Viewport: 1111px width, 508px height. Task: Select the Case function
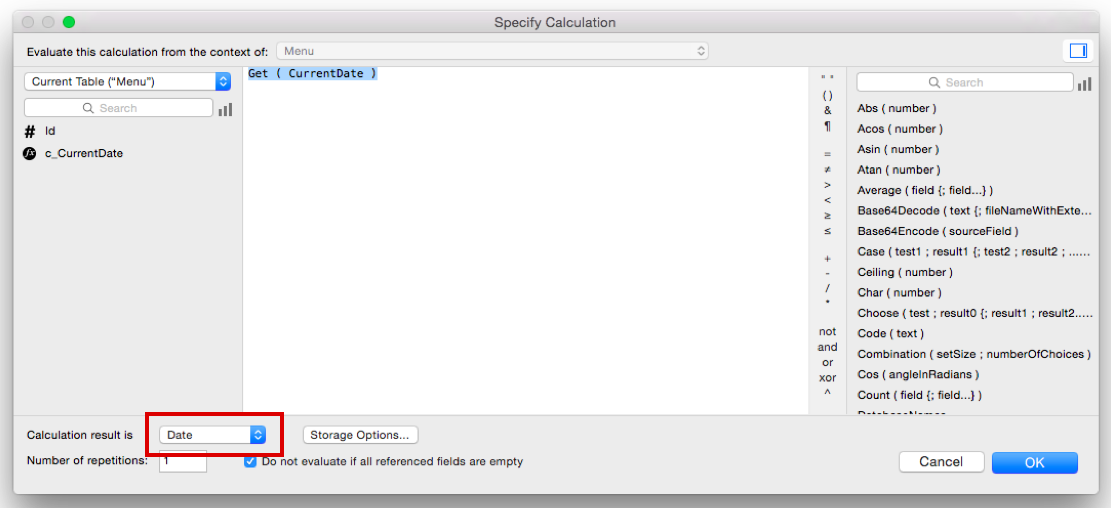pos(974,252)
